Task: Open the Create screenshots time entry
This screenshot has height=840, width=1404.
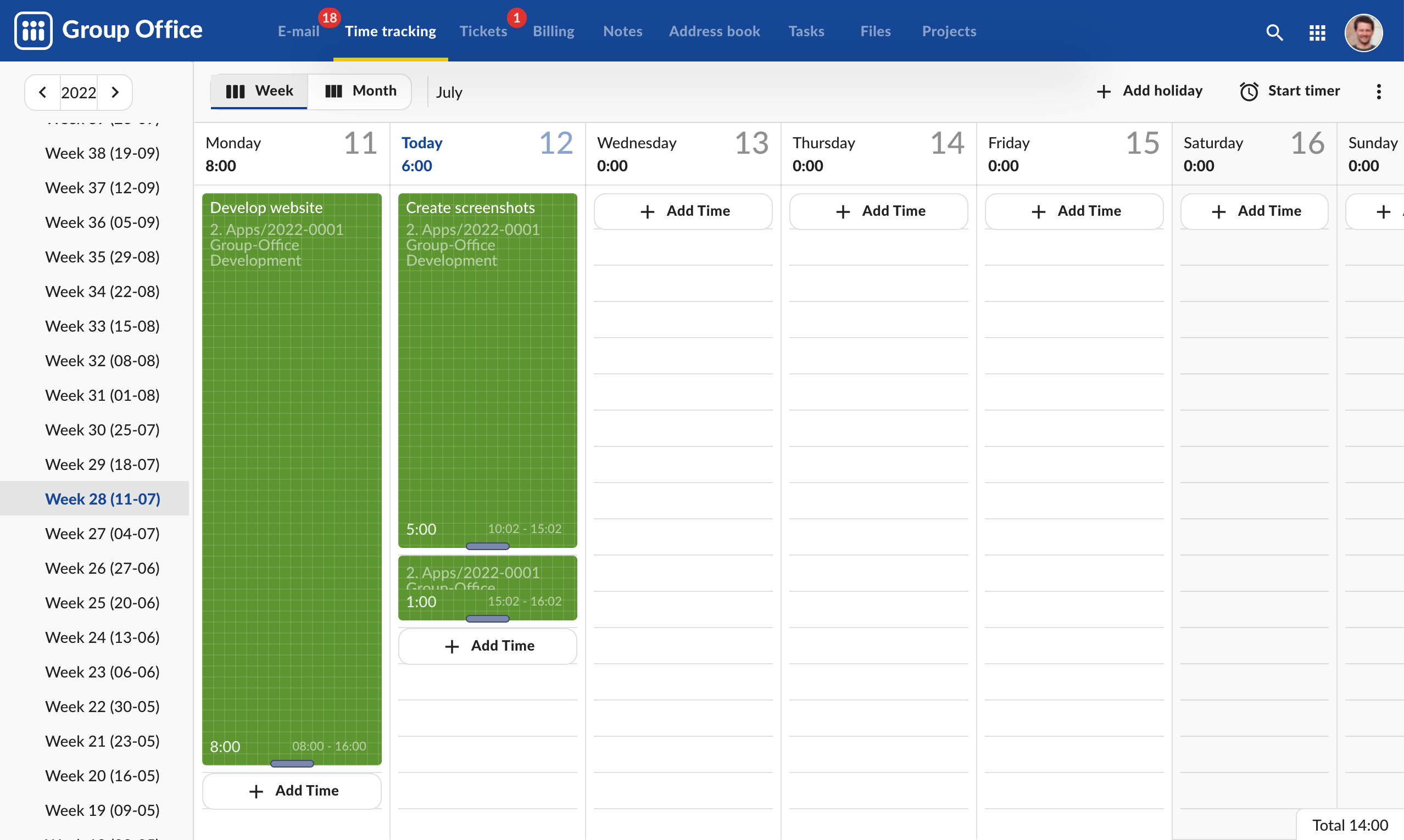Action: pos(487,368)
